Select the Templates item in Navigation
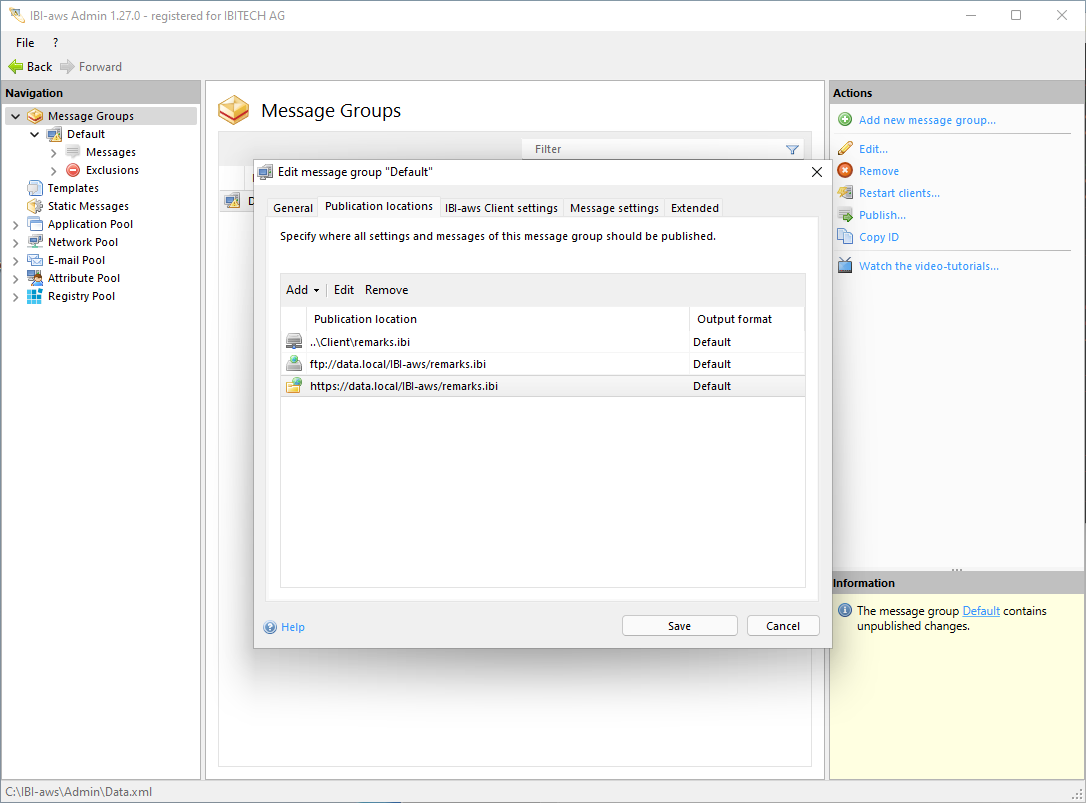This screenshot has height=803, width=1086. click(73, 188)
